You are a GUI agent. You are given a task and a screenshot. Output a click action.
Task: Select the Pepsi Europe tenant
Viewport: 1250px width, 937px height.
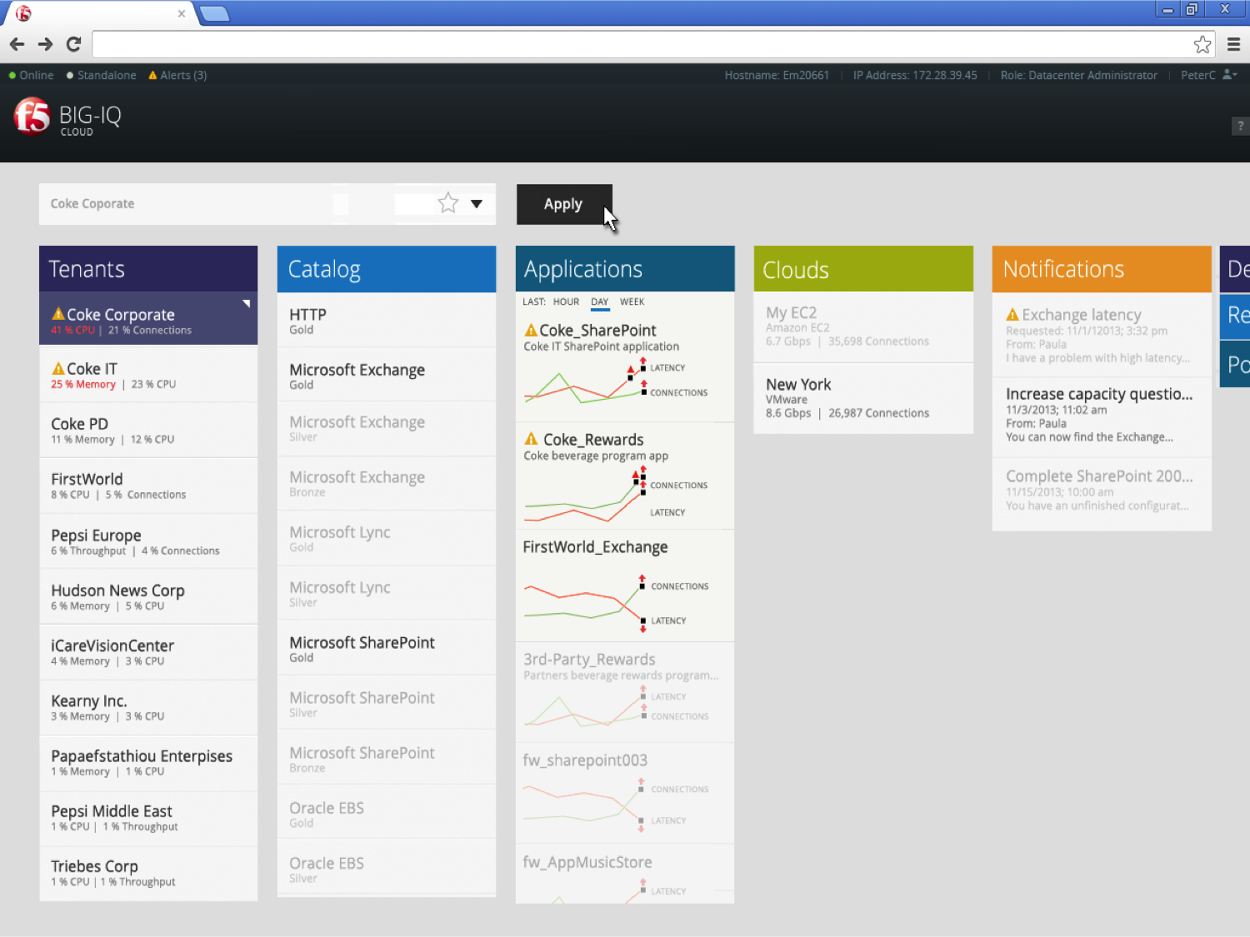[x=148, y=541]
